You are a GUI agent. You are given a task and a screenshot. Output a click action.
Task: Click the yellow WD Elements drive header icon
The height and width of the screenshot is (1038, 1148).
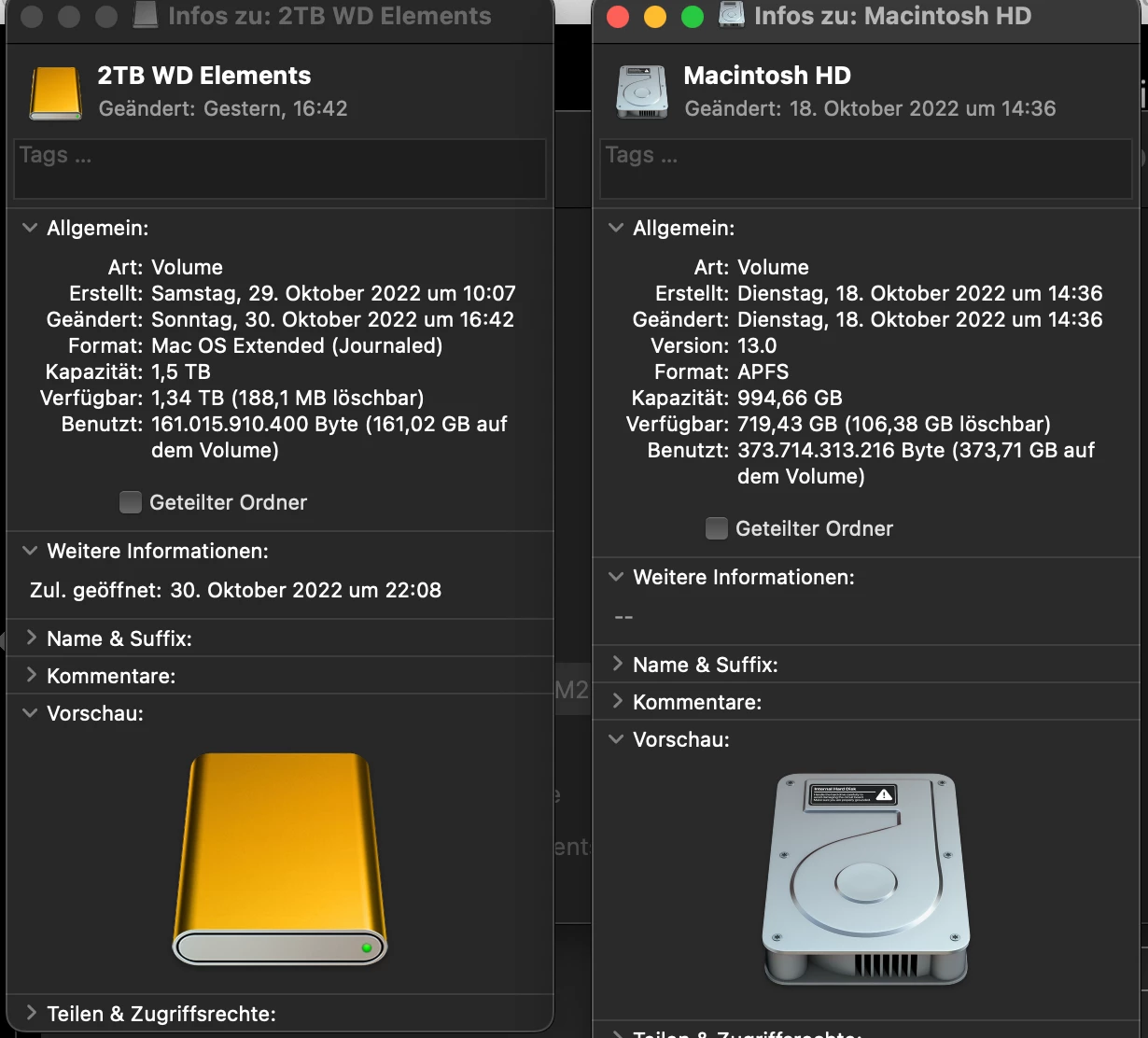pyautogui.click(x=56, y=92)
